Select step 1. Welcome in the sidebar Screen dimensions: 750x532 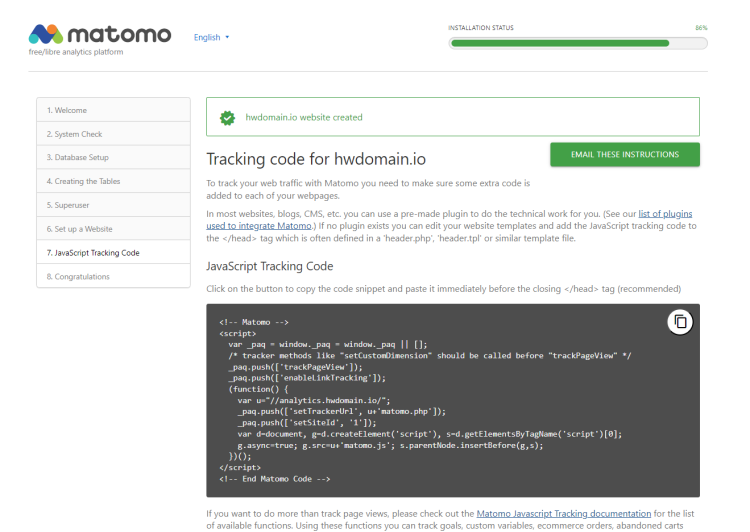[x=113, y=110]
